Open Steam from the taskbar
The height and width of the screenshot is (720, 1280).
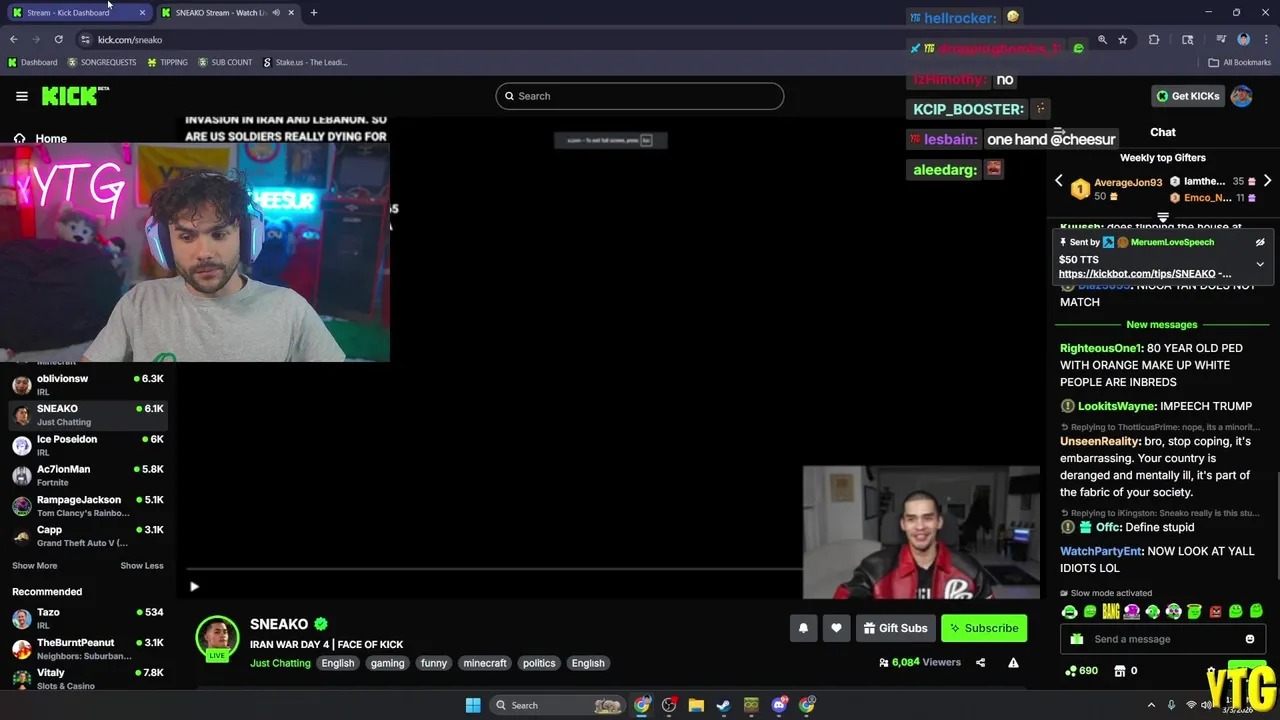(x=723, y=705)
